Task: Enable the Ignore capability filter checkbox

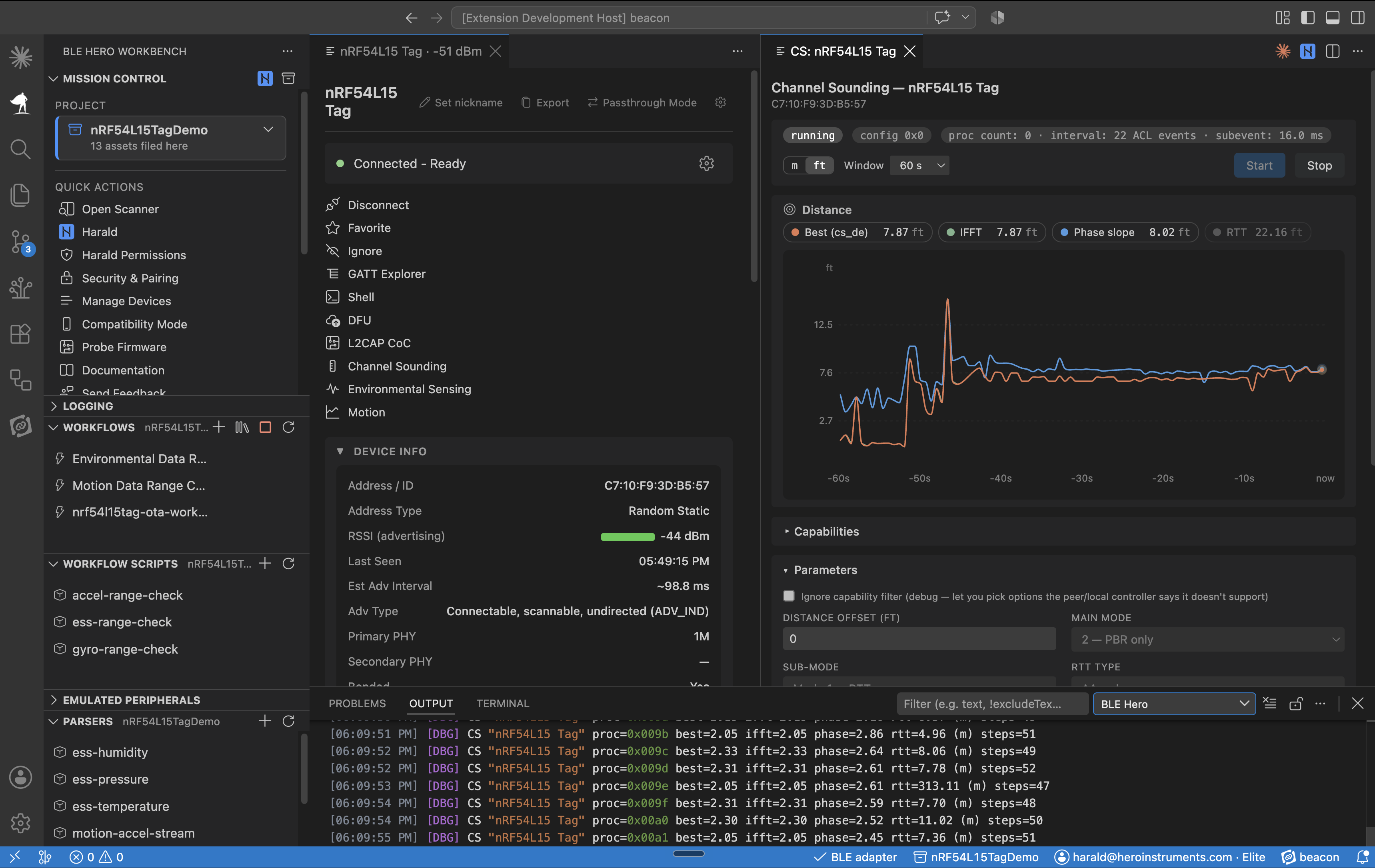Action: coord(789,596)
